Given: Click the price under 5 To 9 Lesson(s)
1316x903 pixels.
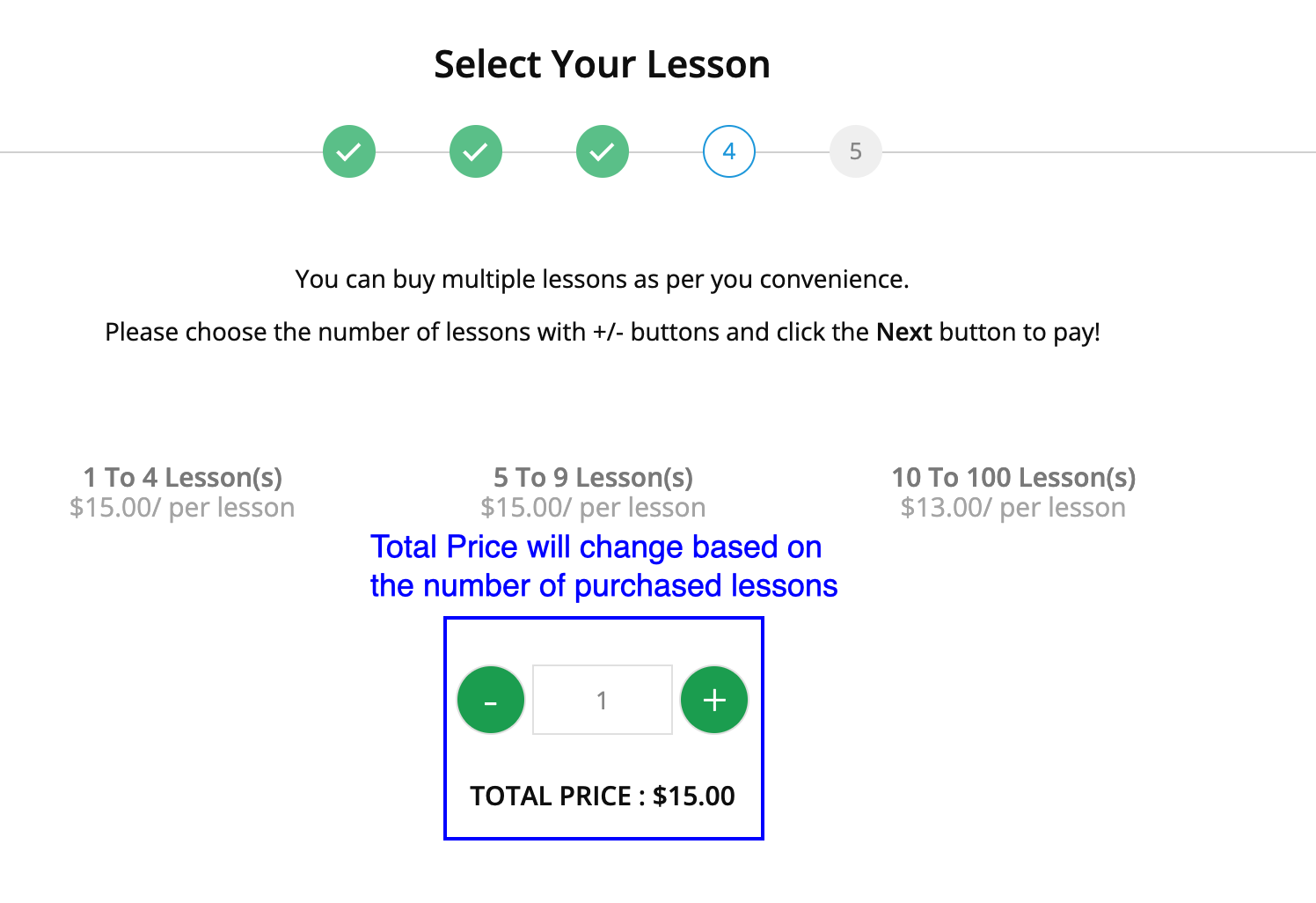Looking at the screenshot, I should tap(593, 508).
